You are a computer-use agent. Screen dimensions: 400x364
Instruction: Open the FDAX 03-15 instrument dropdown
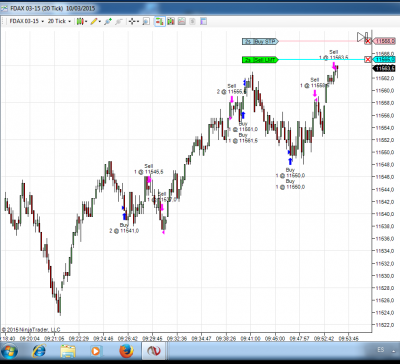pyautogui.click(x=27, y=21)
